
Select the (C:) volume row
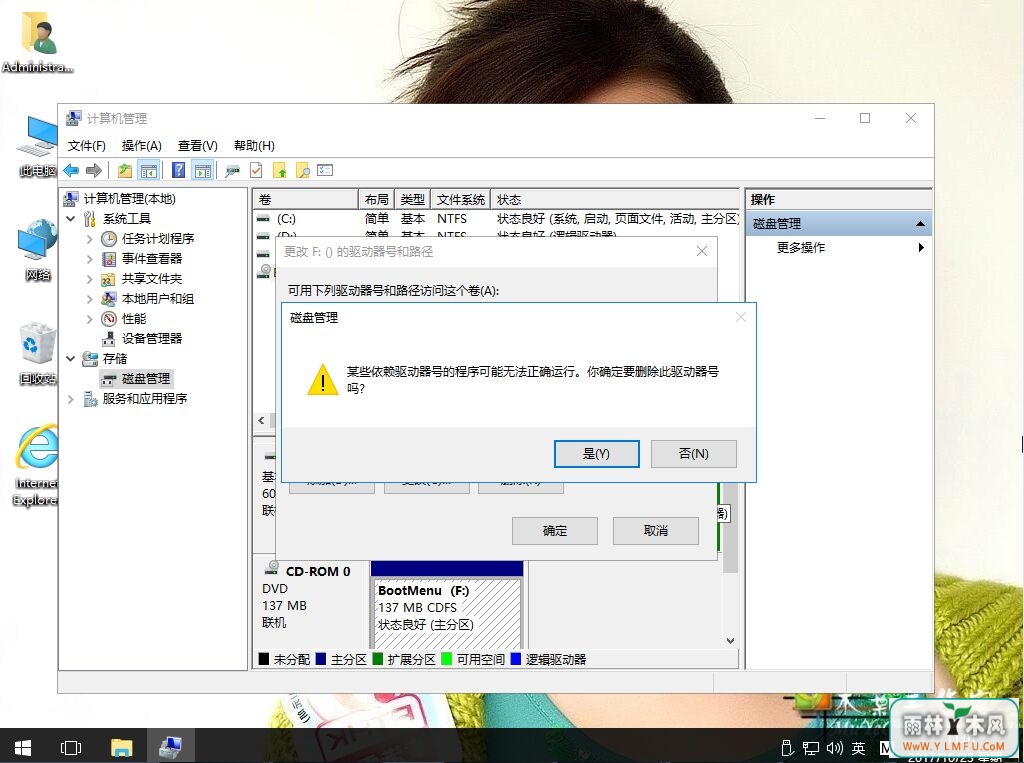[x=496, y=219]
